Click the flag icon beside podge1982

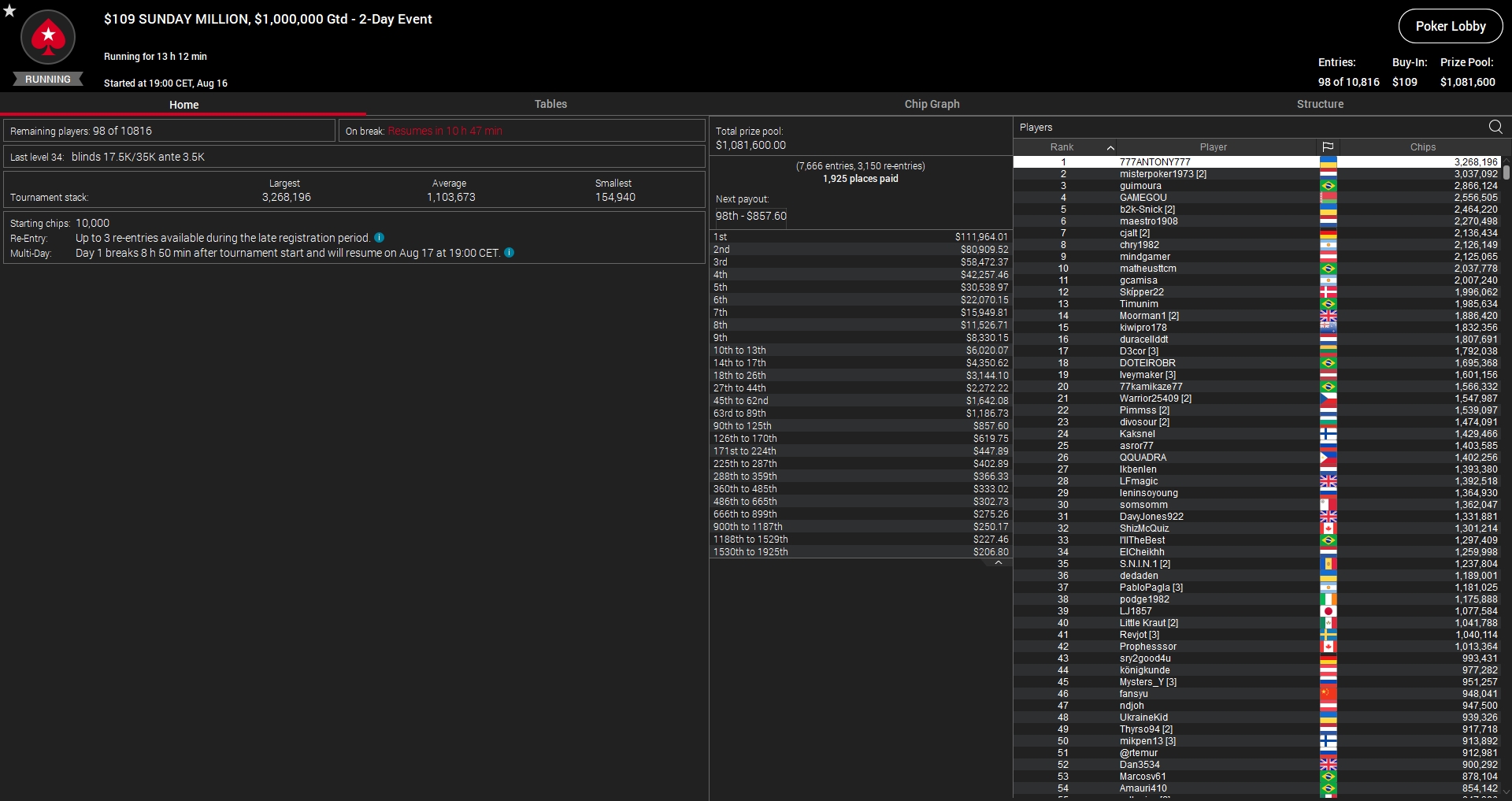click(x=1329, y=599)
